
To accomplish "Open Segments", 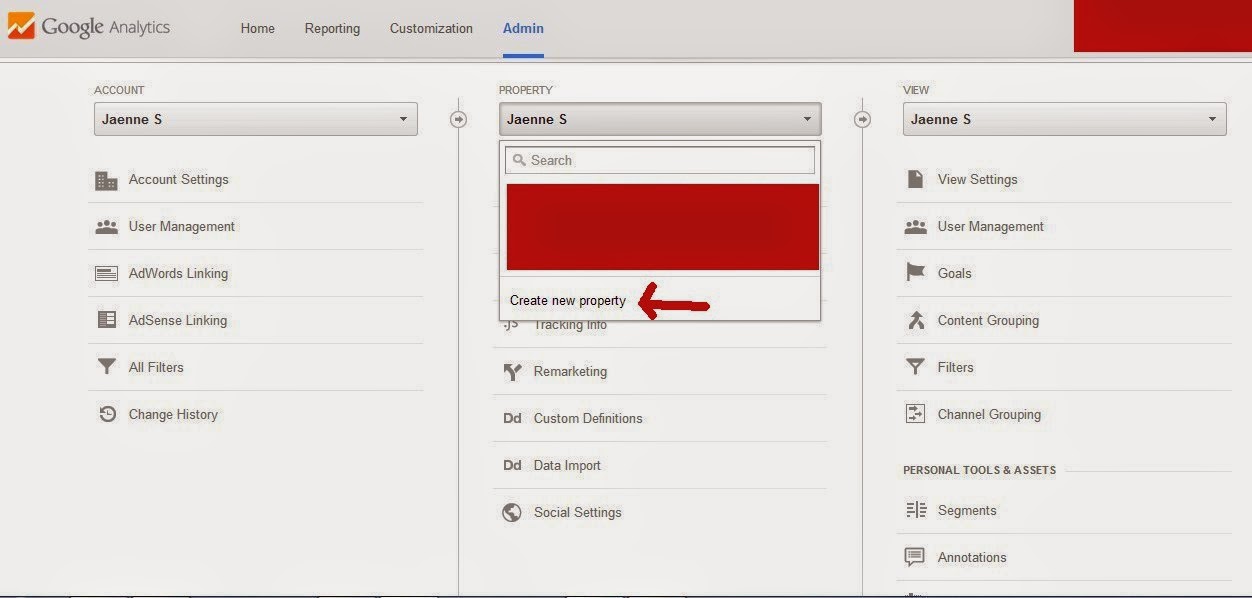I will [x=967, y=510].
